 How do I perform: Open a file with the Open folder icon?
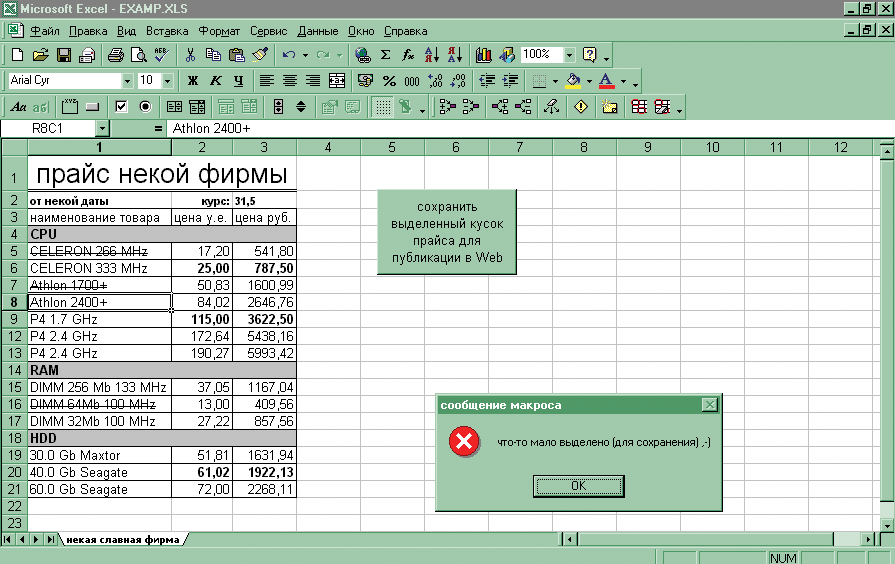click(41, 55)
